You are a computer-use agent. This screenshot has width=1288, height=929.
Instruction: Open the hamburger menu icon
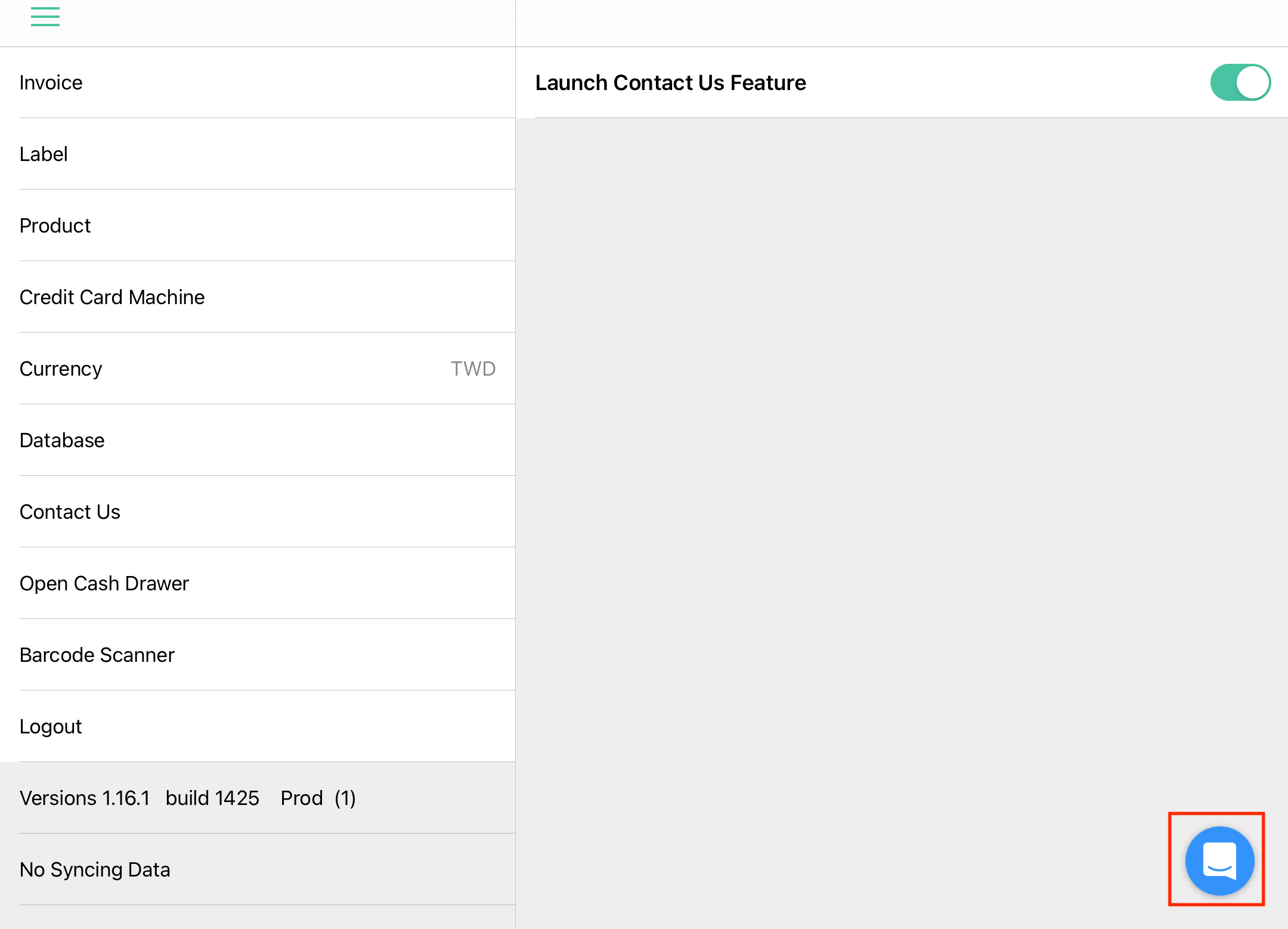[x=45, y=17]
